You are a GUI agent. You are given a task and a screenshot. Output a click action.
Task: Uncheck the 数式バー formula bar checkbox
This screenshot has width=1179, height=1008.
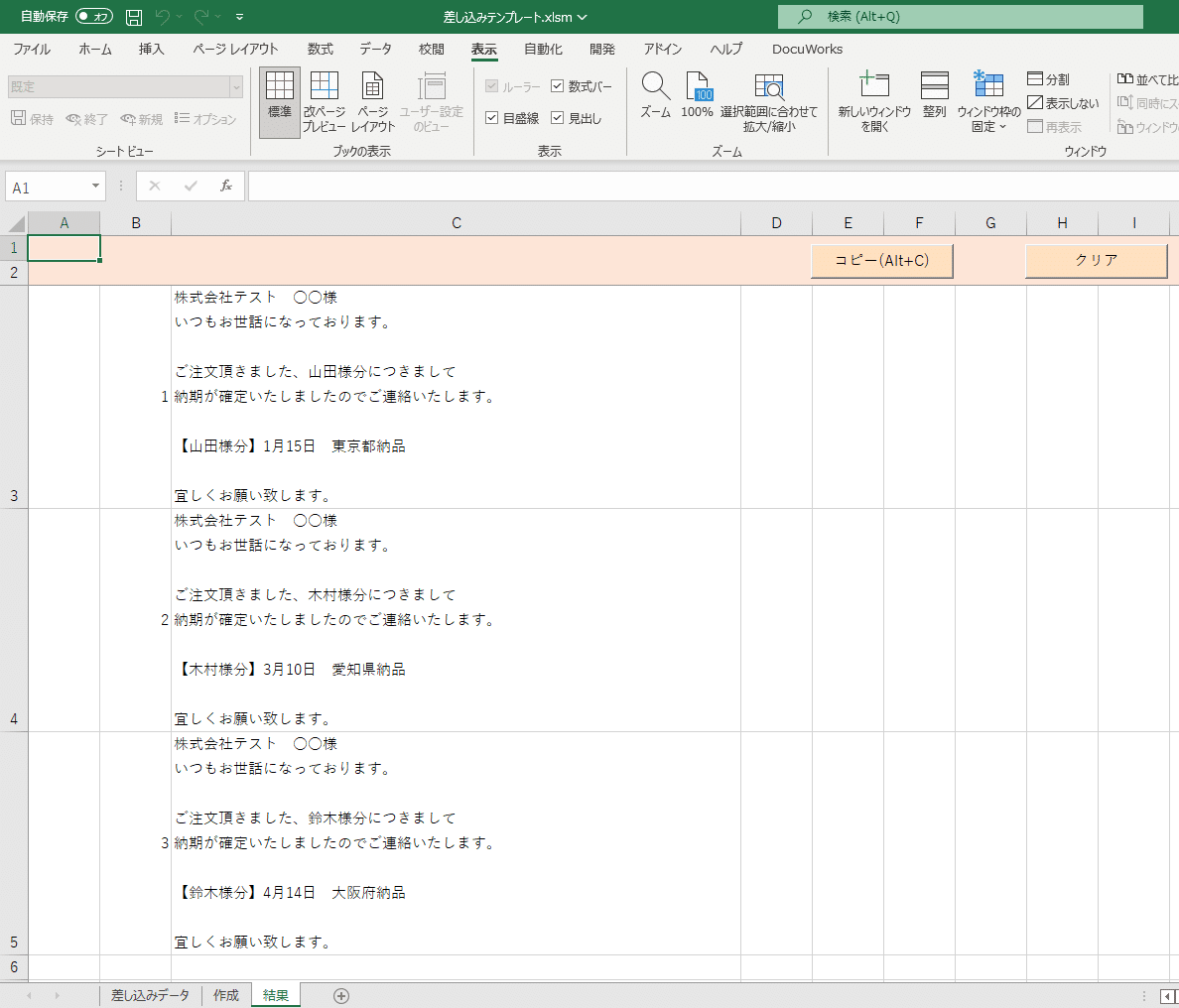[557, 86]
